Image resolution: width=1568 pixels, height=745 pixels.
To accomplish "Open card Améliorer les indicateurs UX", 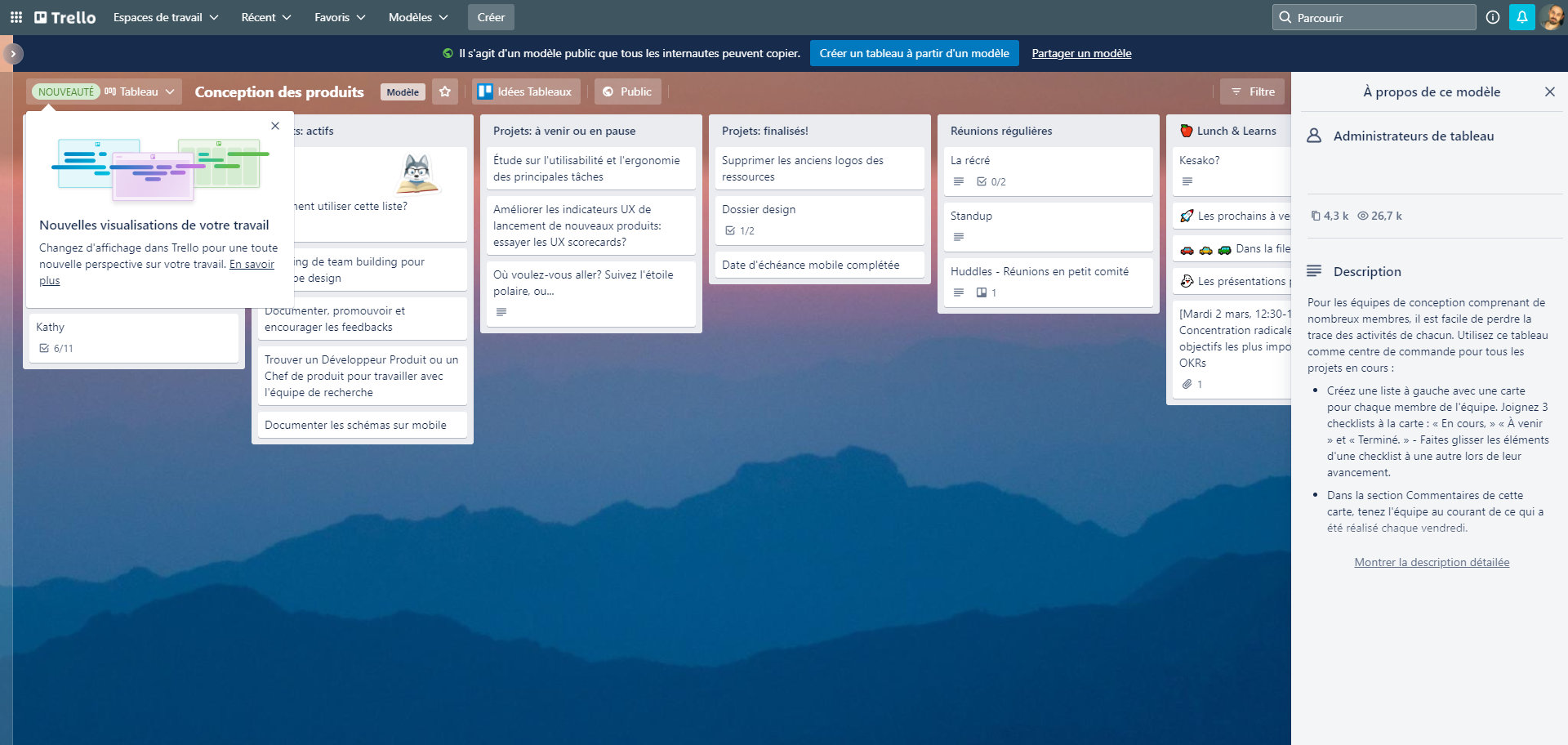I will click(x=591, y=225).
